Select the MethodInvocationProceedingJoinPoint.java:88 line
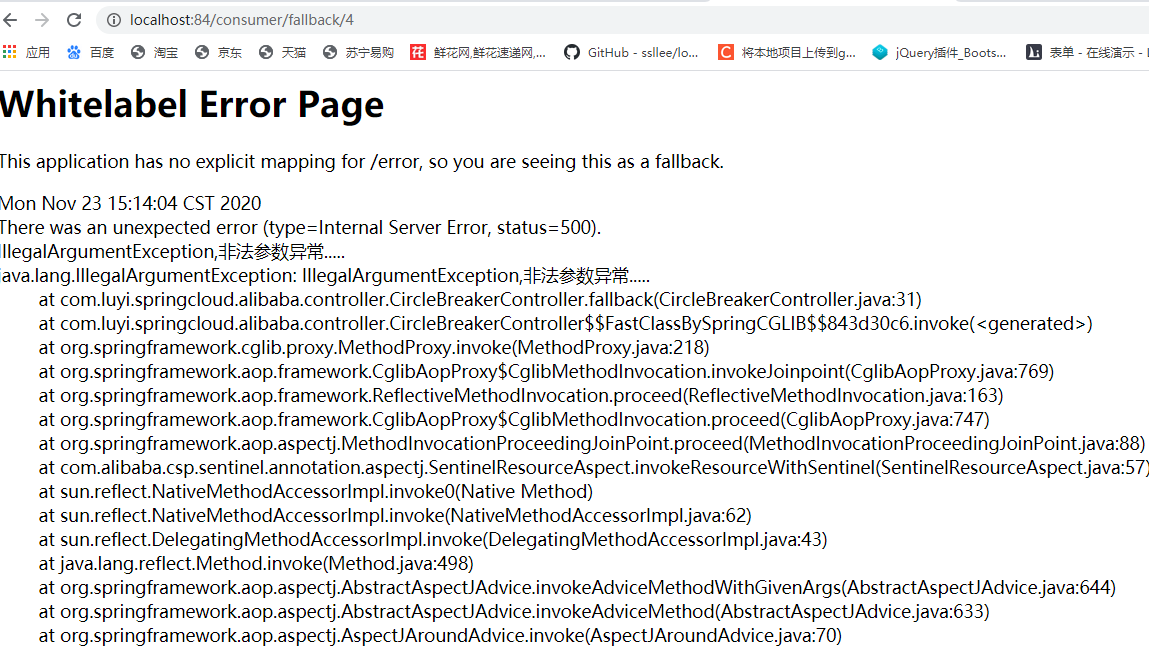Viewport: 1149px width, 649px height. (591, 443)
